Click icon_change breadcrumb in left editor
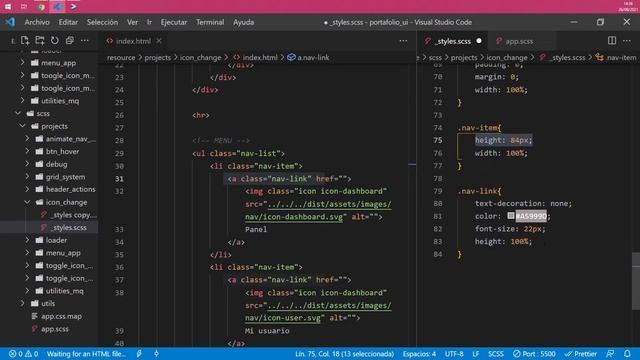640x360 pixels. [x=200, y=58]
